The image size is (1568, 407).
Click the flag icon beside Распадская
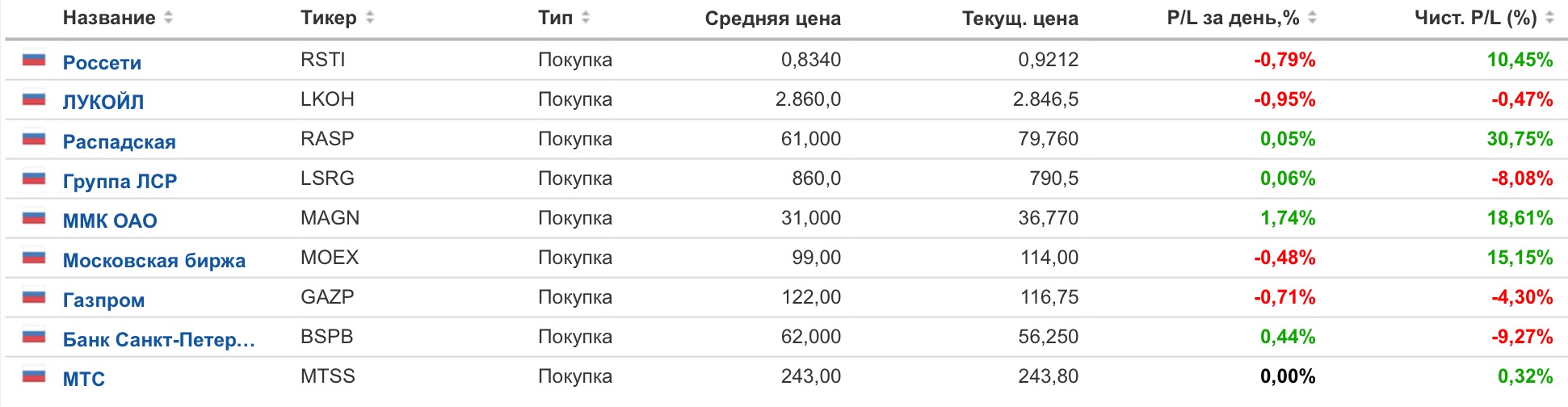34,138
